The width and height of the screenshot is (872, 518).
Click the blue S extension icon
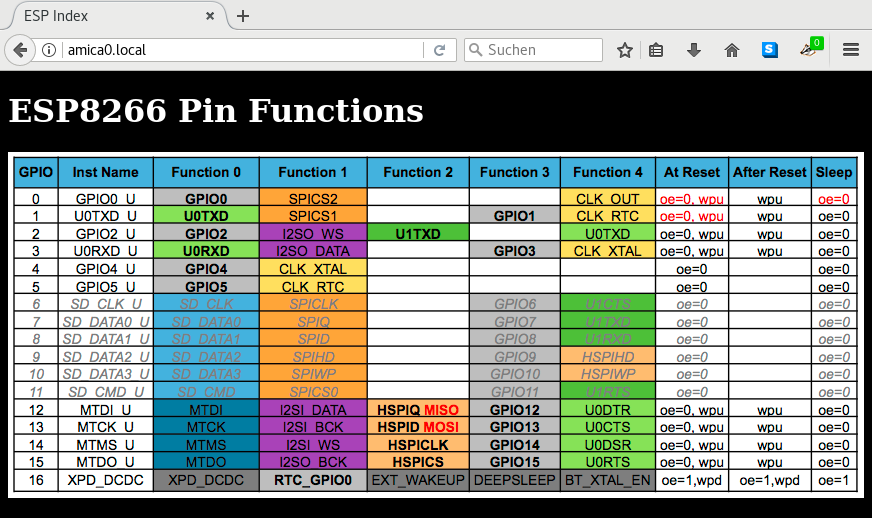pyautogui.click(x=769, y=50)
